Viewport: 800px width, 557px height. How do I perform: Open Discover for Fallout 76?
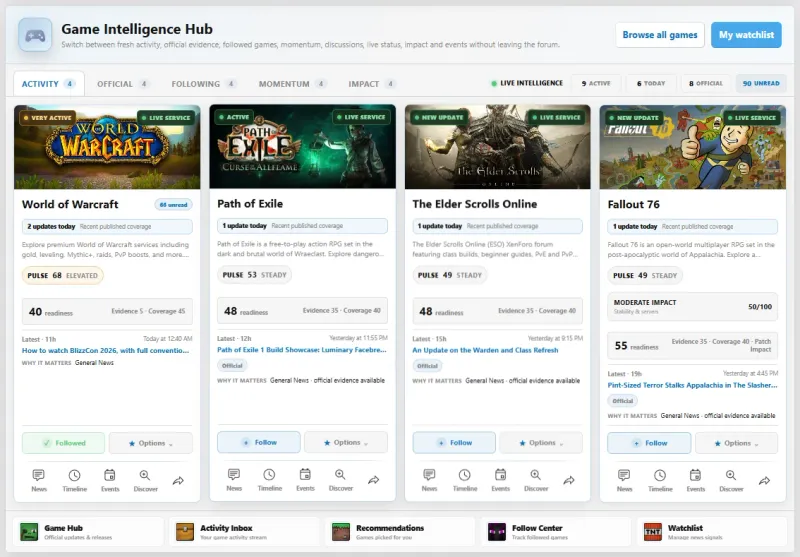tap(731, 480)
